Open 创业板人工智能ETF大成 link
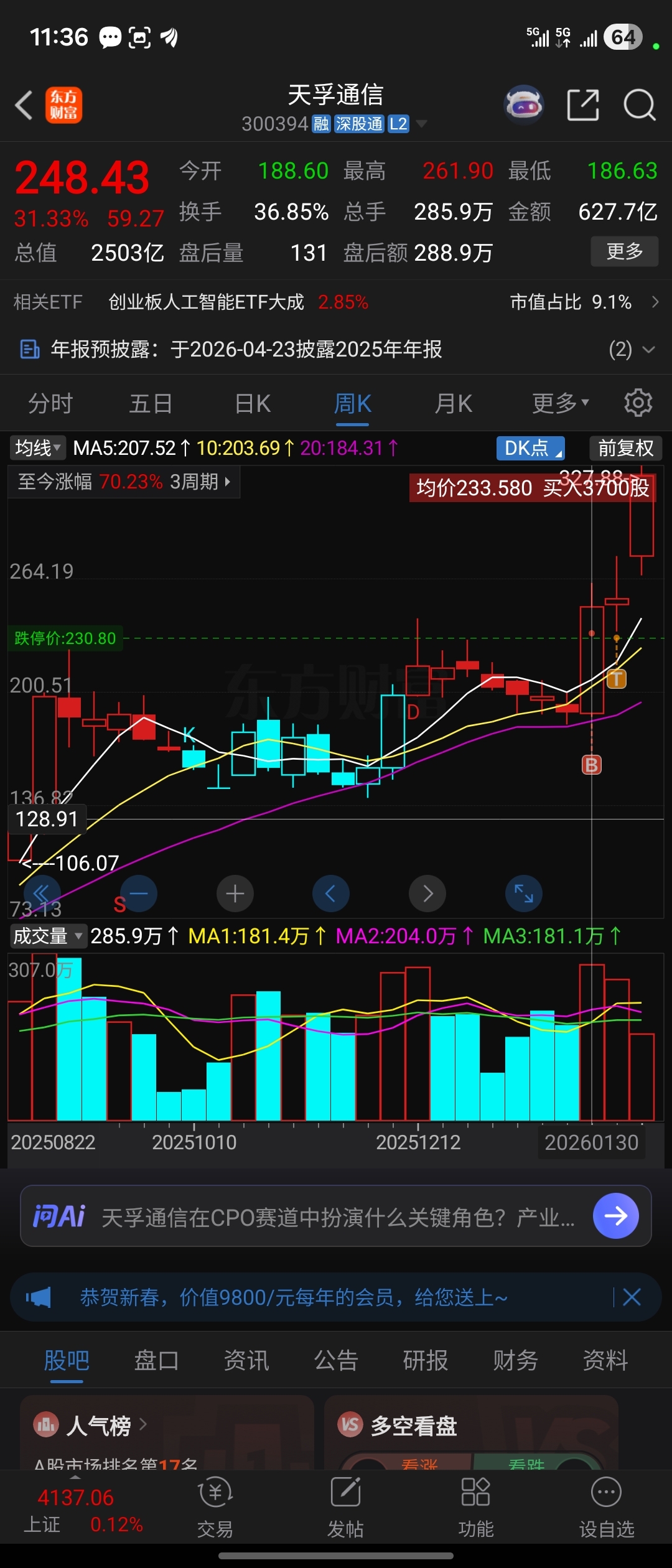This screenshot has height=1568, width=672. tap(206, 302)
